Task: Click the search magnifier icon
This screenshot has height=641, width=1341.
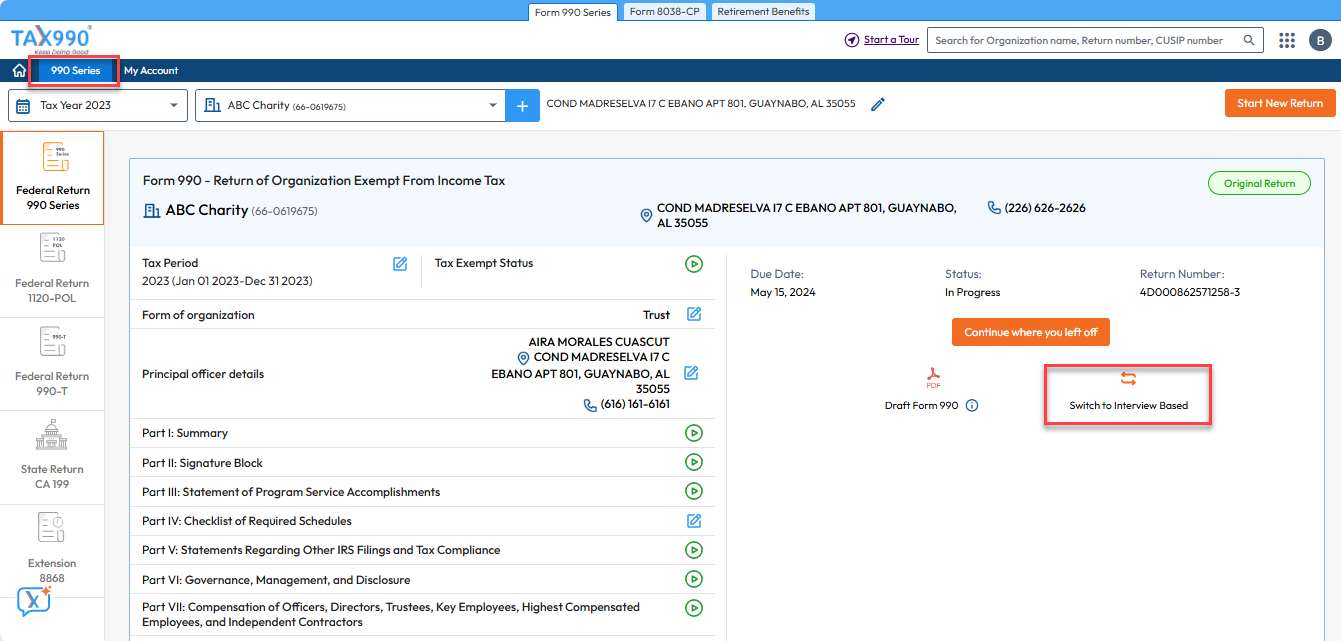Action: (x=1249, y=40)
